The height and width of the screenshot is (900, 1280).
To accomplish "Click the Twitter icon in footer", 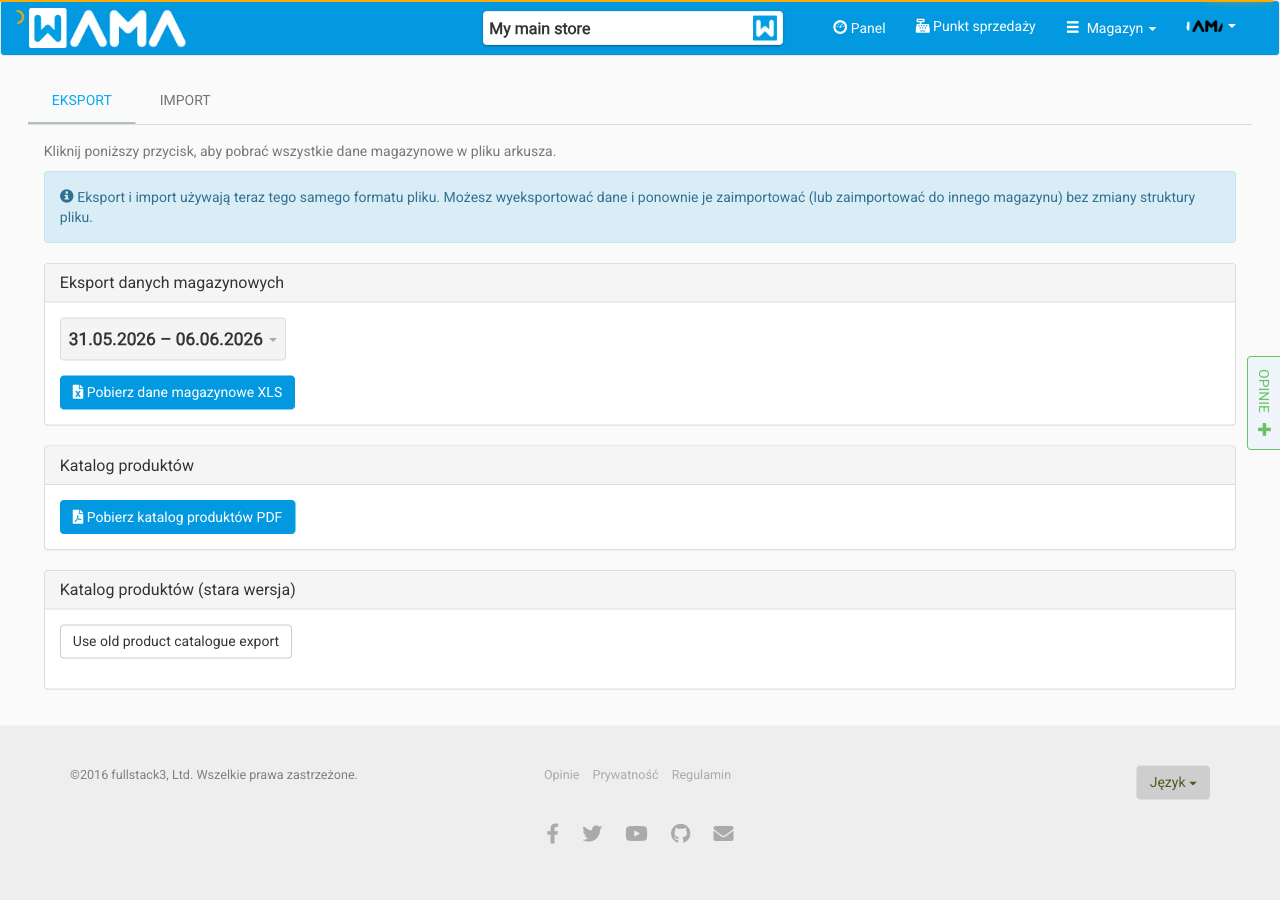I will tap(592, 833).
